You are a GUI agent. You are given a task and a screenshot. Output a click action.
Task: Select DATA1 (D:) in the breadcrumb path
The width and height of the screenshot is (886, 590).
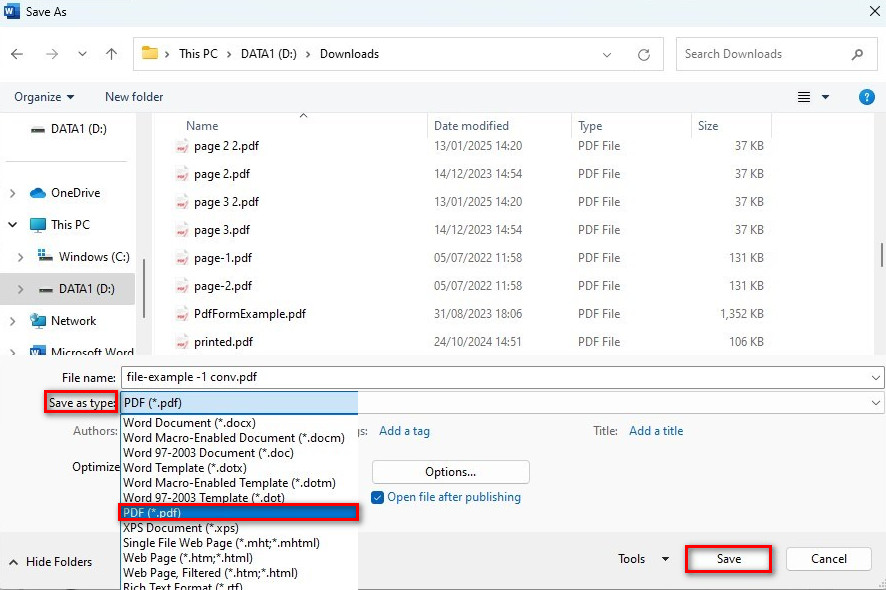268,54
